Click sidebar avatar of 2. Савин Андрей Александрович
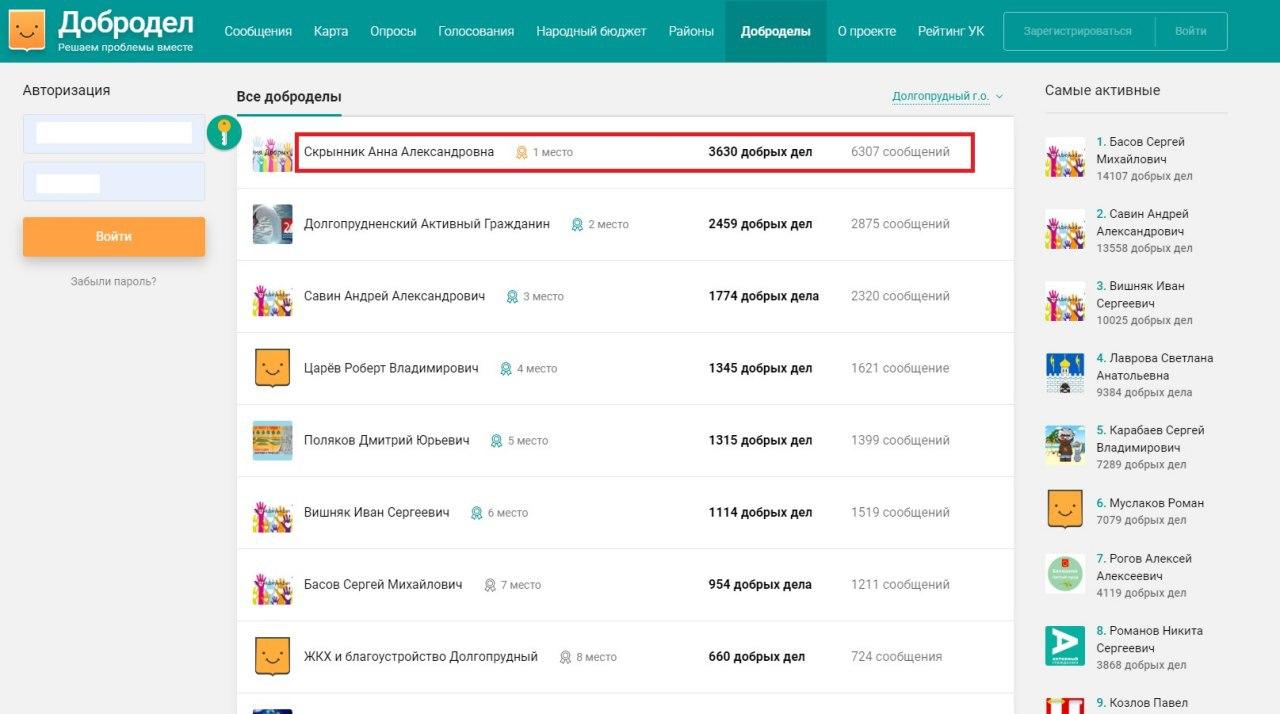This screenshot has width=1280, height=714. (1065, 230)
